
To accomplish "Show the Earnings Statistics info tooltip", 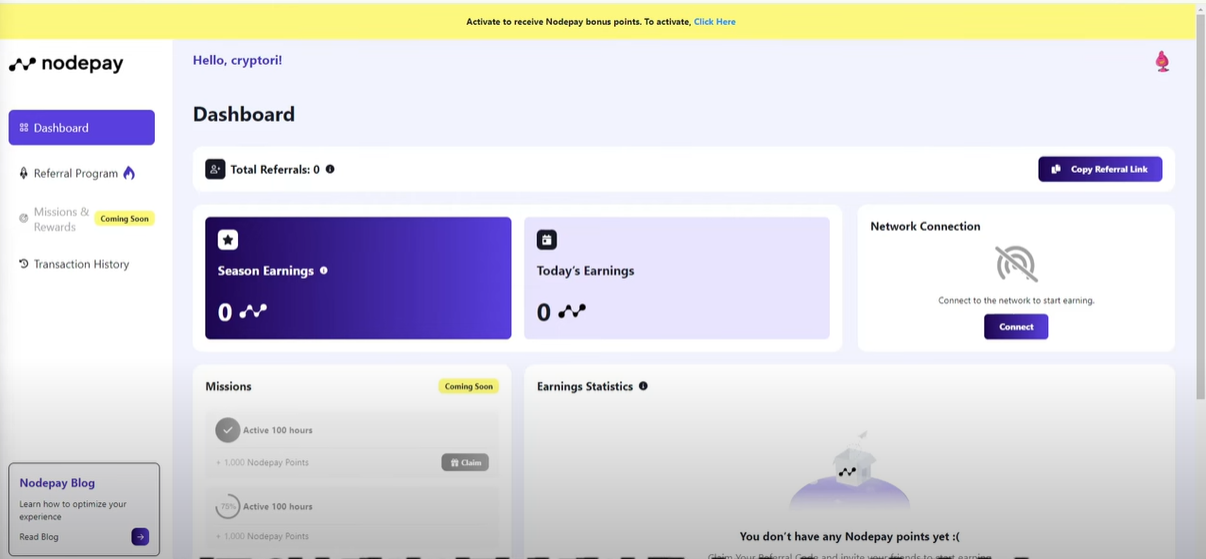I will tap(643, 386).
